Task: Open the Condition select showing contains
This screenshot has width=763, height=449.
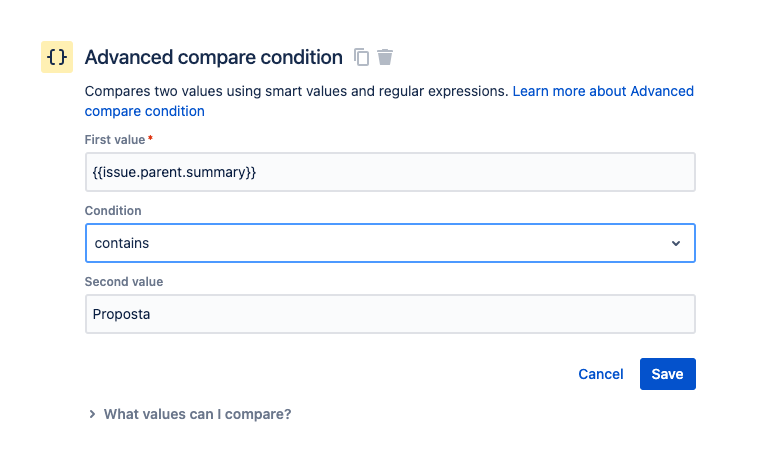Action: 390,243
